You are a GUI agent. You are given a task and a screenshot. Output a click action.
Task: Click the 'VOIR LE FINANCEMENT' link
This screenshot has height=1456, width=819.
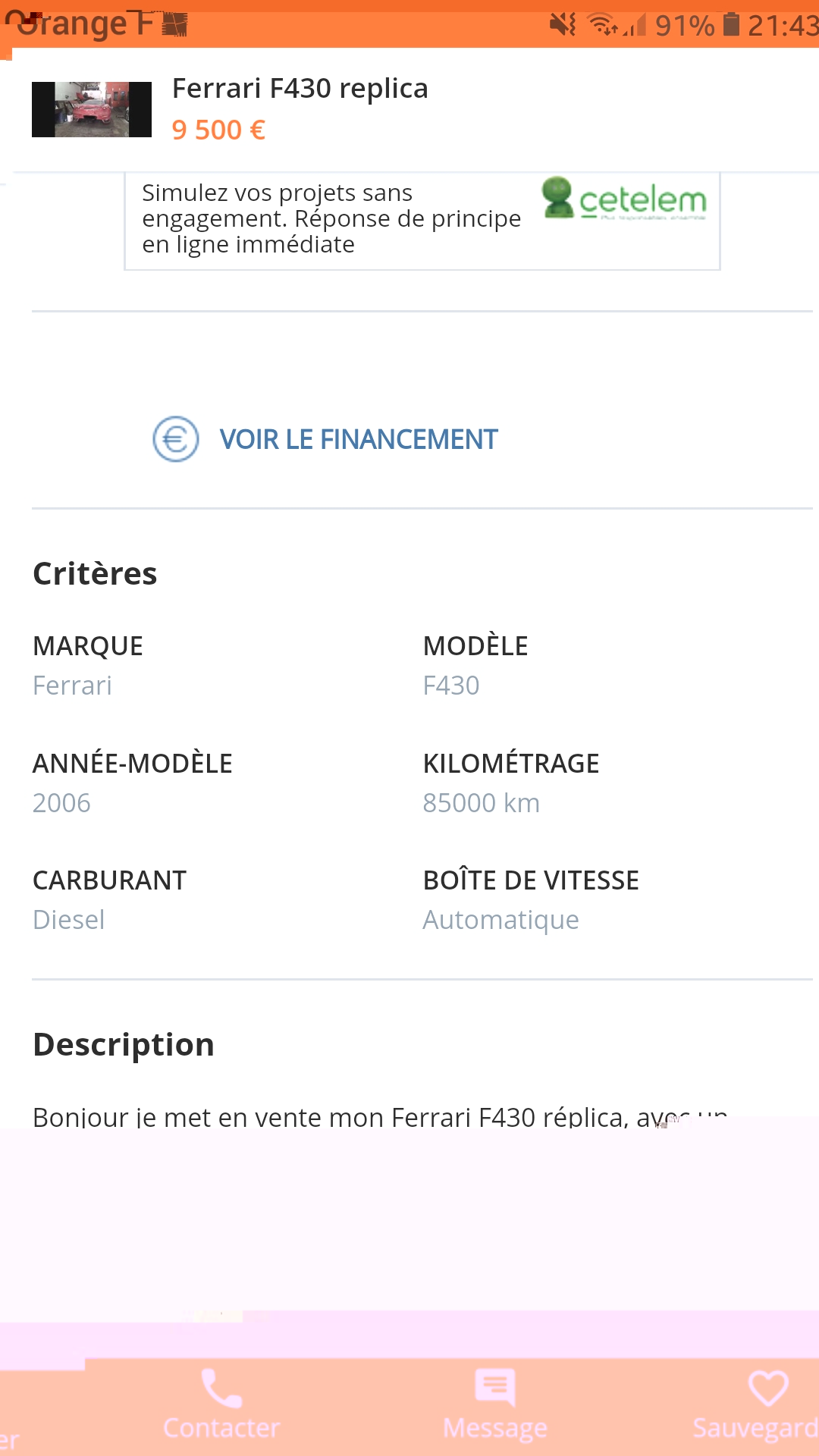coord(359,439)
